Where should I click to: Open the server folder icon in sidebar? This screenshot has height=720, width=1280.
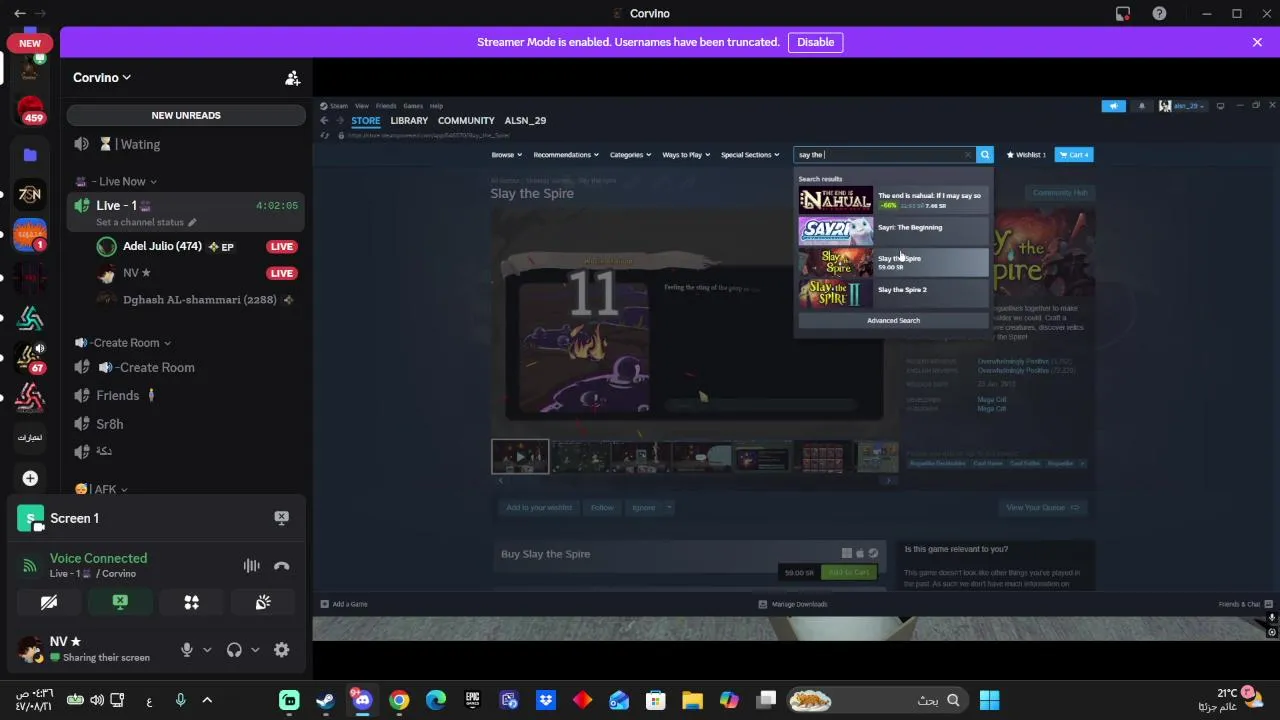click(30, 154)
